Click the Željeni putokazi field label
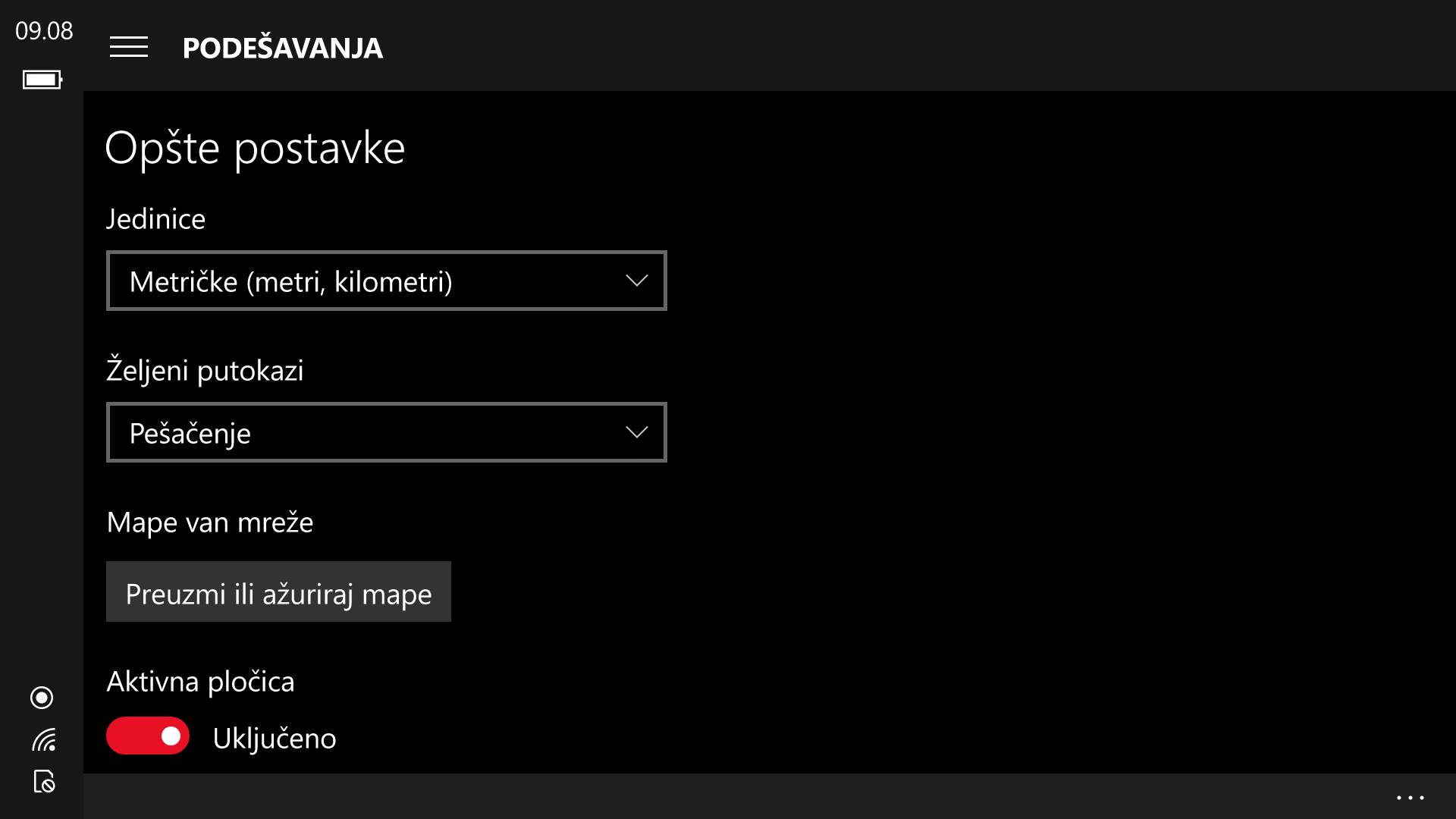The height and width of the screenshot is (819, 1456). (205, 371)
